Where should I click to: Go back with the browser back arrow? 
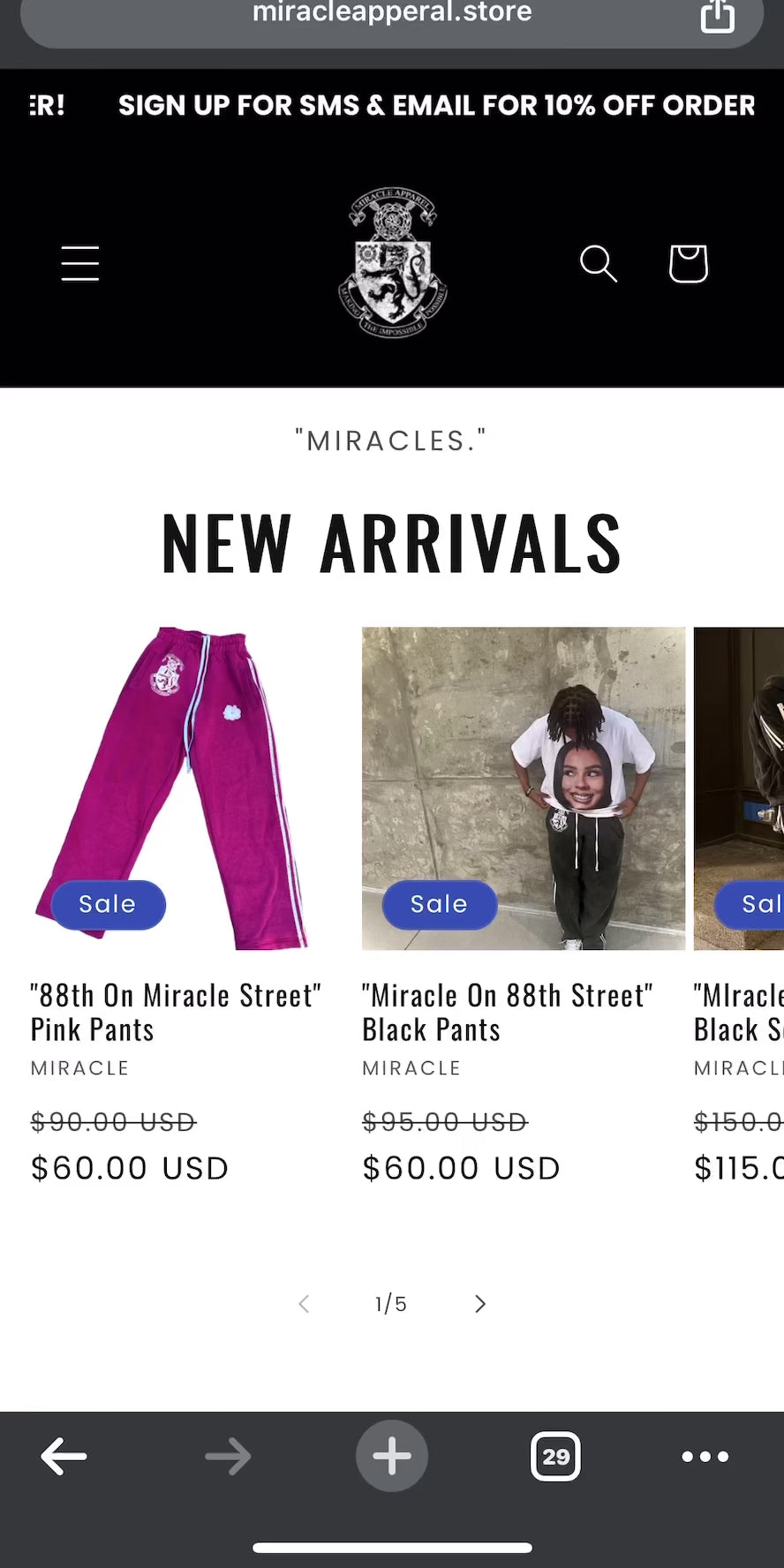64,1456
